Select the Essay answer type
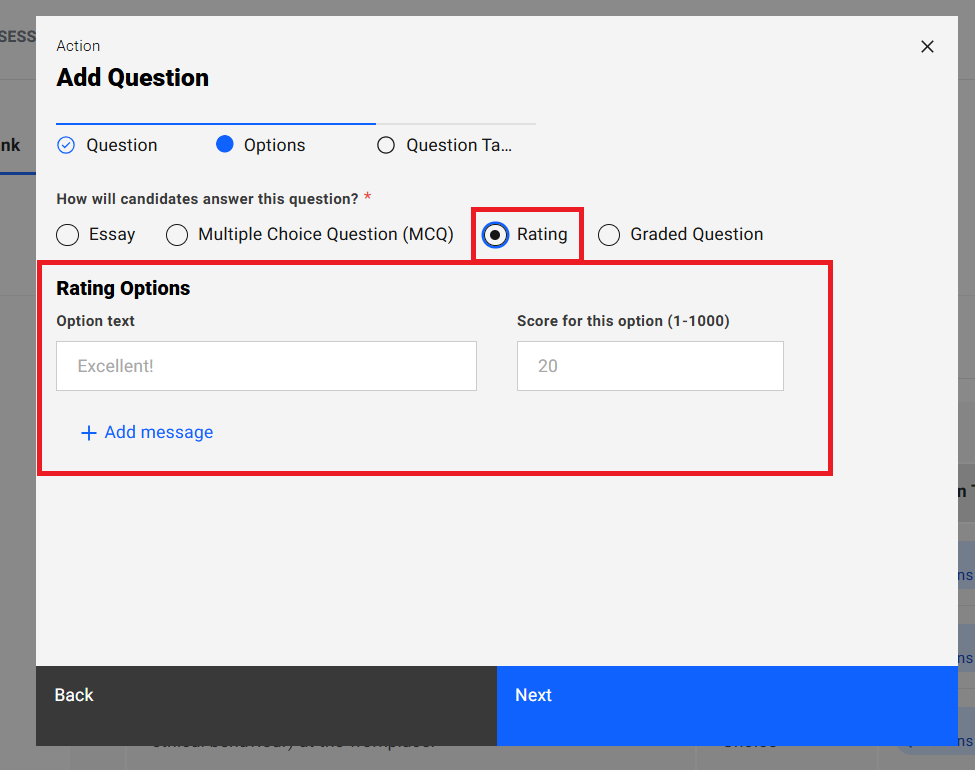 tap(68, 235)
